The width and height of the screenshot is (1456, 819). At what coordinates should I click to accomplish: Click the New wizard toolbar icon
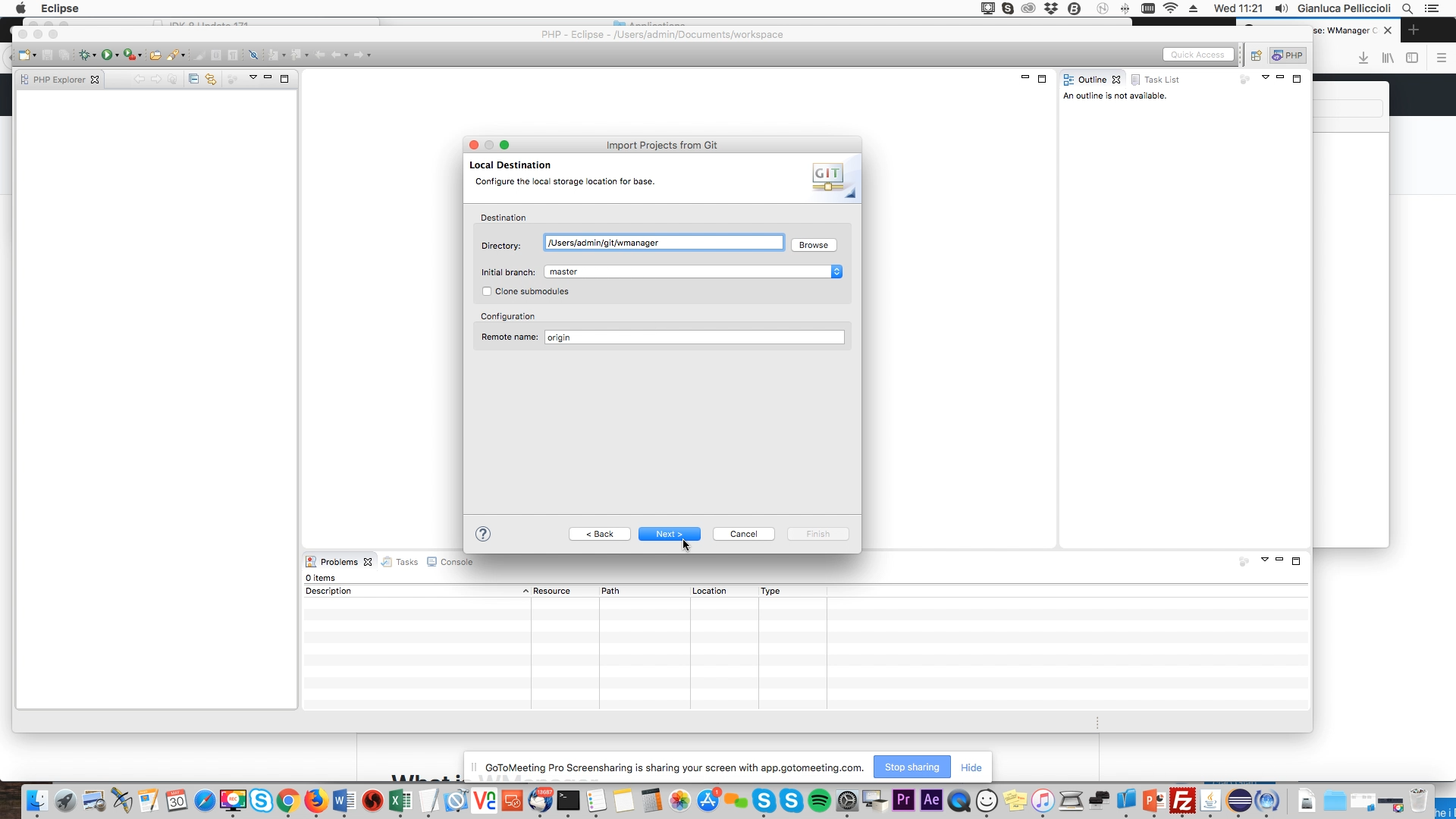[24, 55]
